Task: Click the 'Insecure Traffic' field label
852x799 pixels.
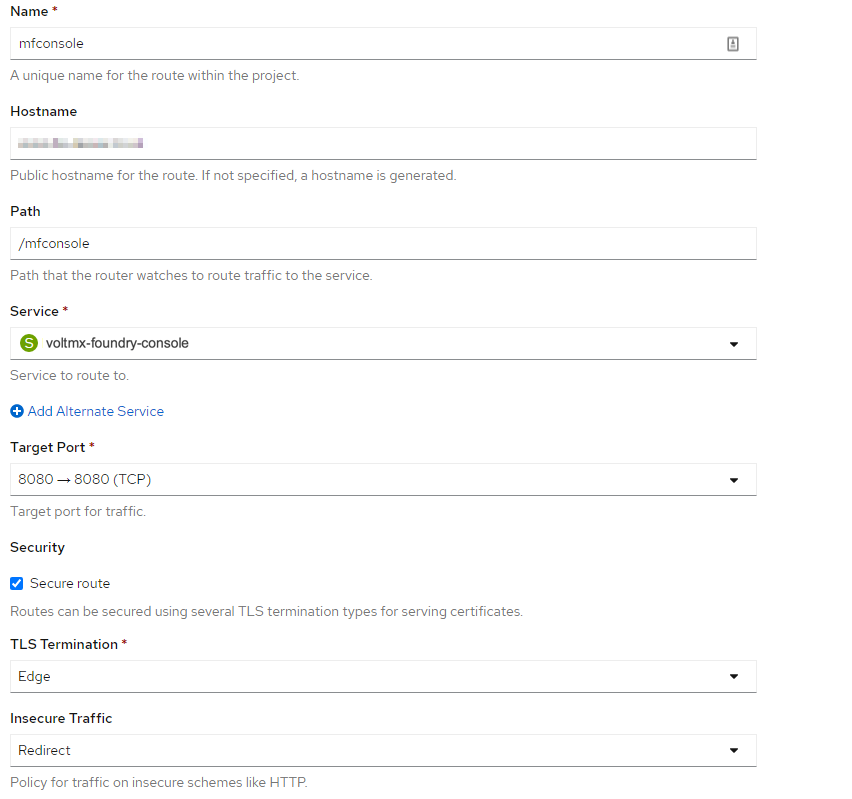Action: [61, 718]
